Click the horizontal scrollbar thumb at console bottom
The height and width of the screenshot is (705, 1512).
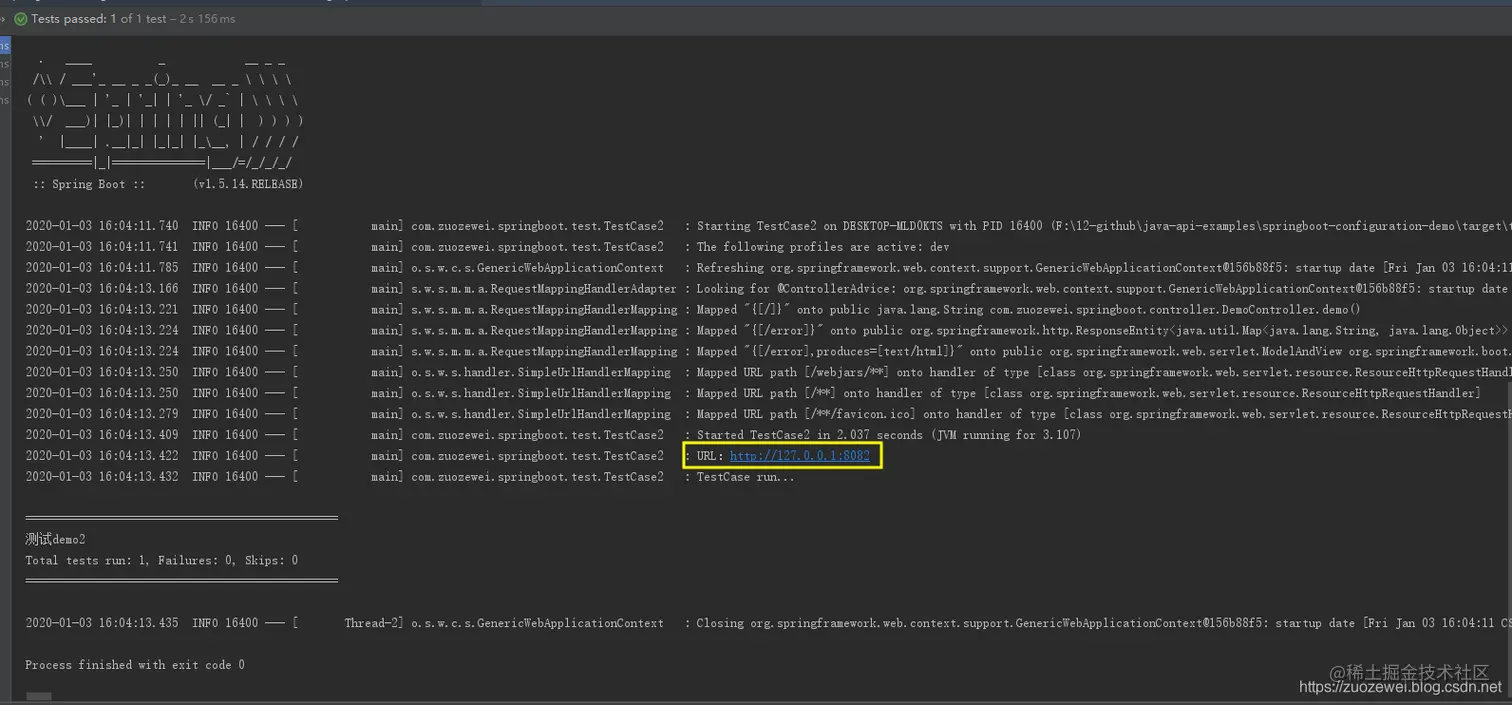pyautogui.click(x=38, y=697)
